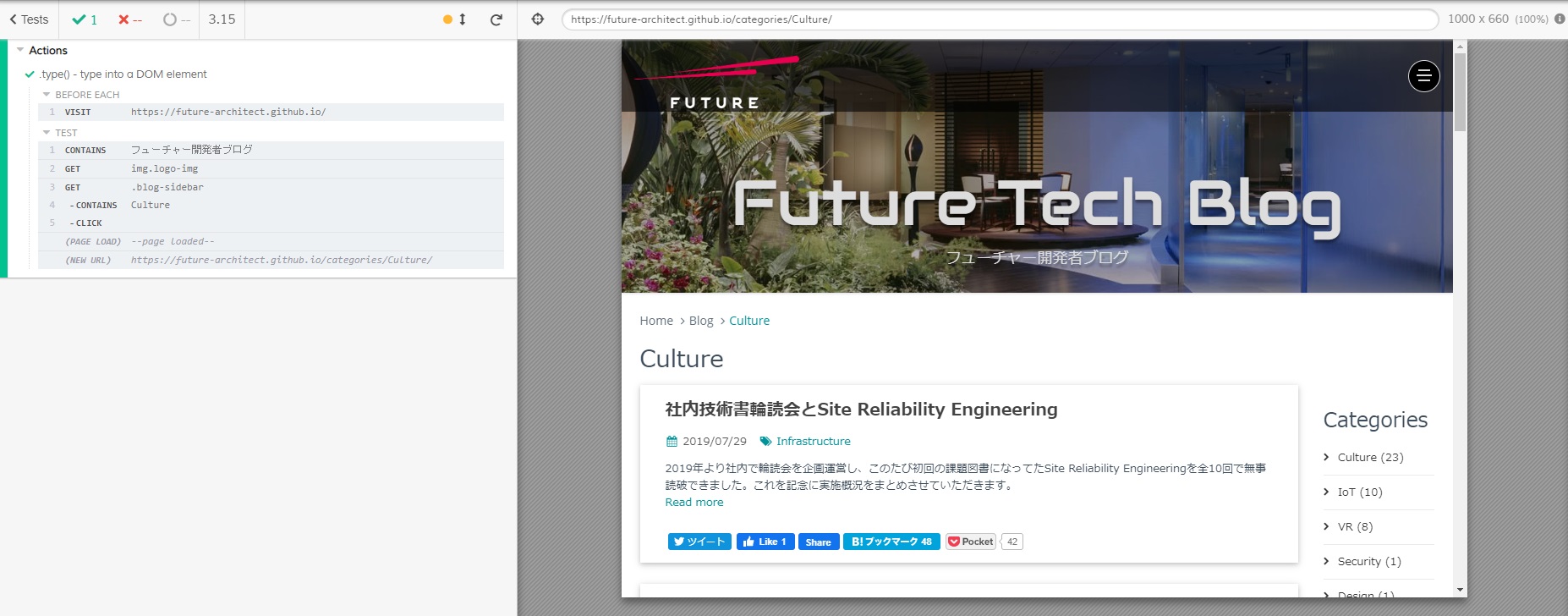Select the GET img.logo-img command
The height and width of the screenshot is (616, 1568).
coord(271,168)
